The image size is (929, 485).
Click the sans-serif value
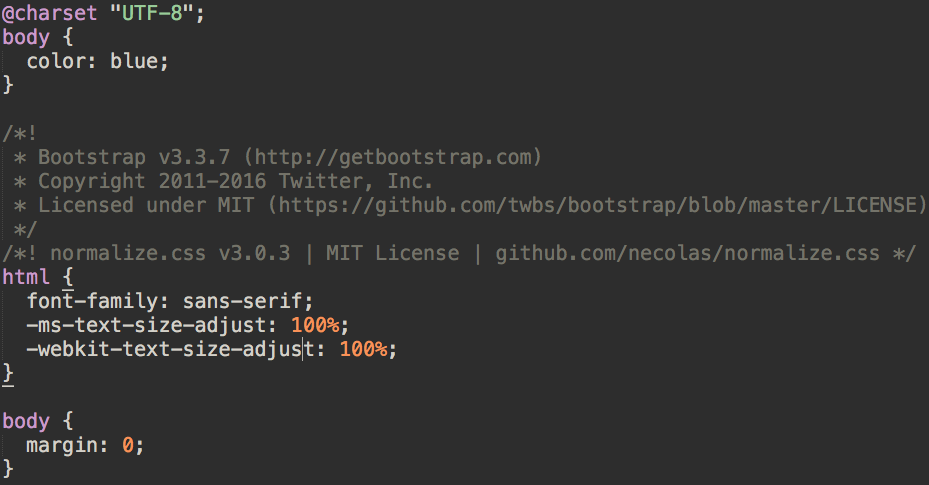pyautogui.click(x=242, y=301)
